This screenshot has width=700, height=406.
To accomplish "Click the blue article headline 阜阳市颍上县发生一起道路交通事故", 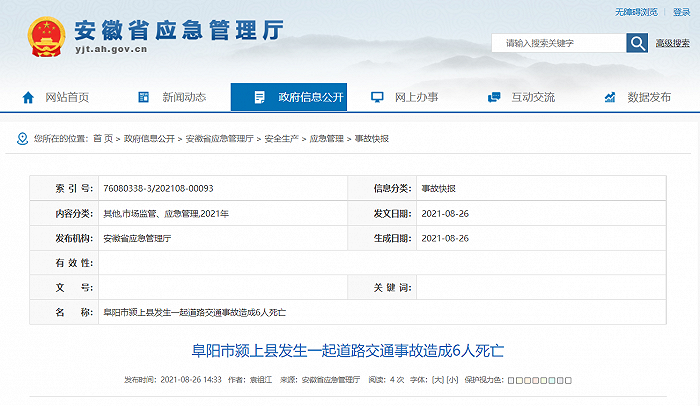I will coord(348,351).
